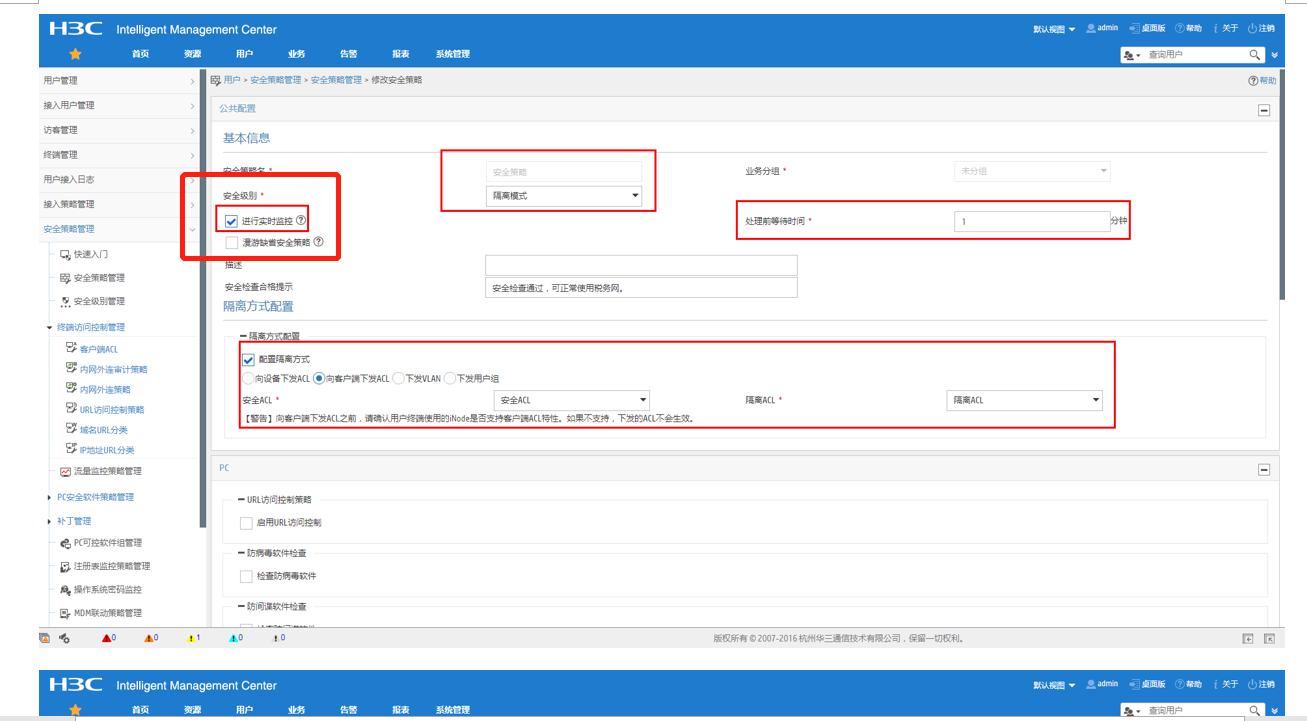The image size is (1307, 721).
Task: Enable the 启用URL访问控制 checkbox
Action: point(246,523)
